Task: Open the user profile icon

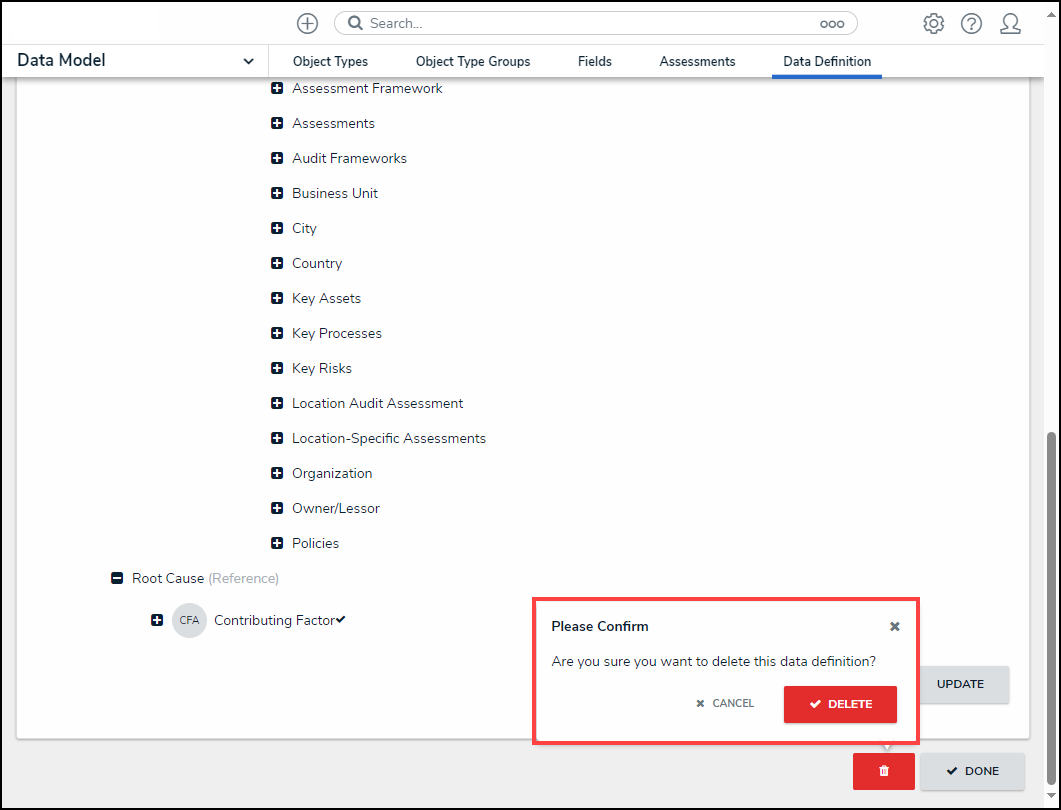Action: (x=1010, y=23)
